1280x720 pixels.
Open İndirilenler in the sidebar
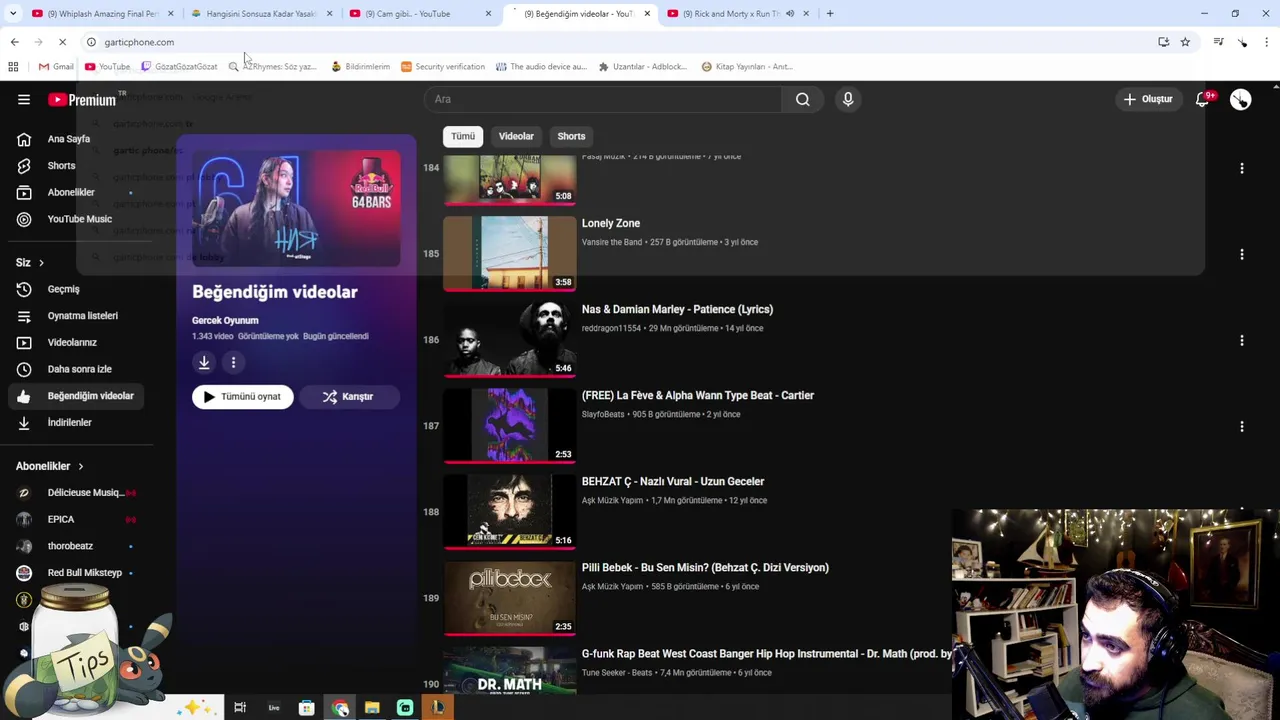pyautogui.click(x=76, y=423)
